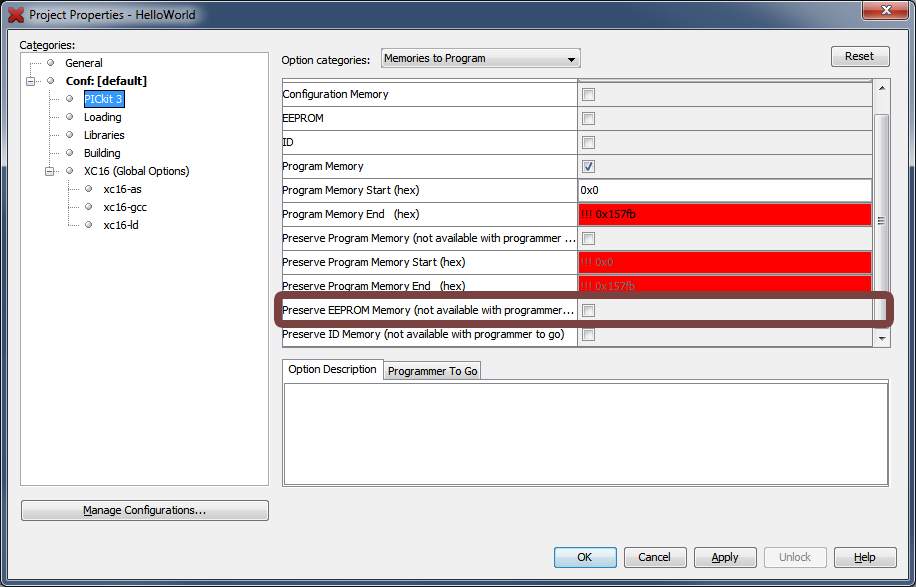Image resolution: width=916 pixels, height=587 pixels.
Task: Open the Option categories dropdown
Action: click(x=480, y=59)
